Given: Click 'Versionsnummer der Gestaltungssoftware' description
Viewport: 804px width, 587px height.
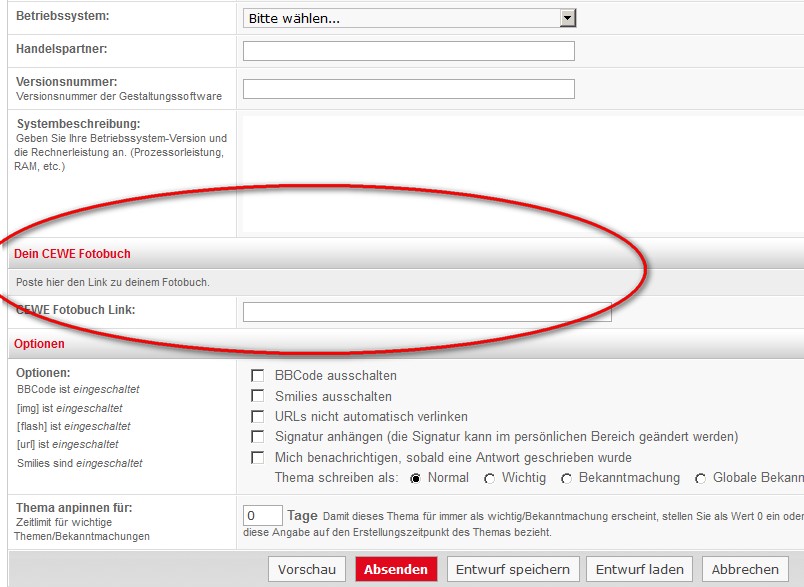Looking at the screenshot, I should pyautogui.click(x=119, y=96).
